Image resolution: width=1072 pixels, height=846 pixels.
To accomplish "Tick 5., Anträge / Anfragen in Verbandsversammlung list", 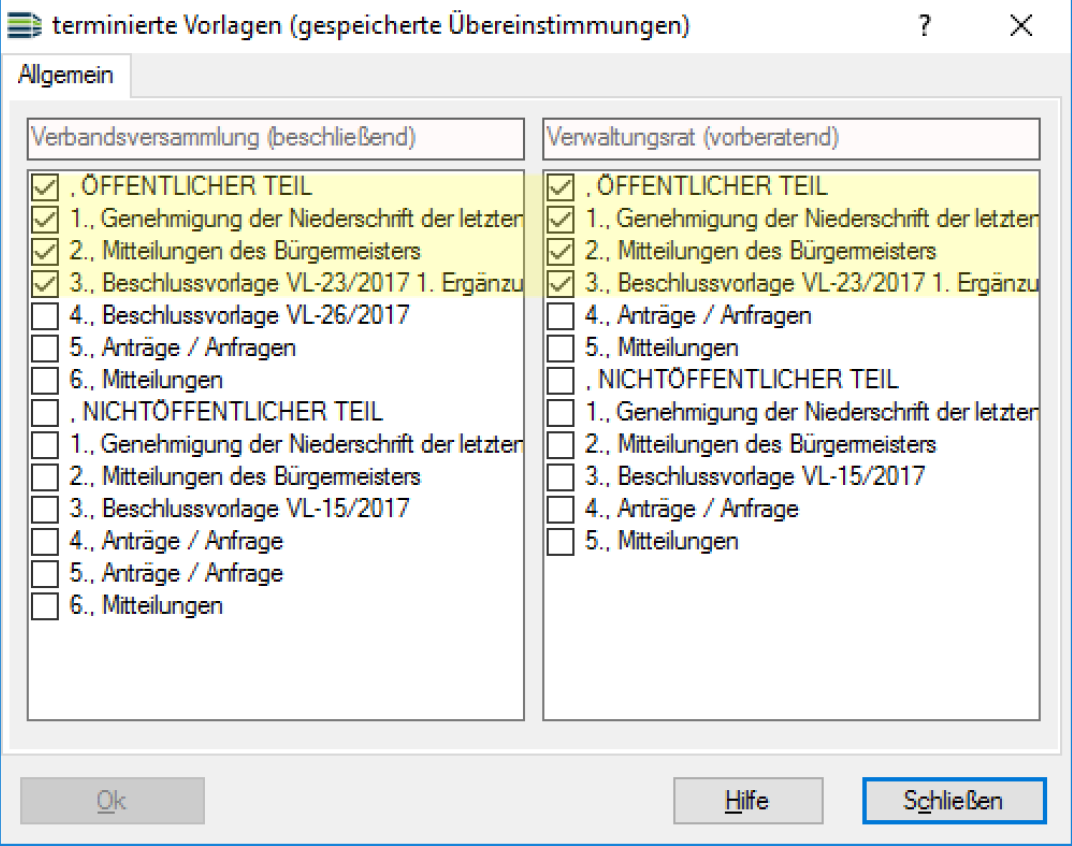I will point(45,348).
